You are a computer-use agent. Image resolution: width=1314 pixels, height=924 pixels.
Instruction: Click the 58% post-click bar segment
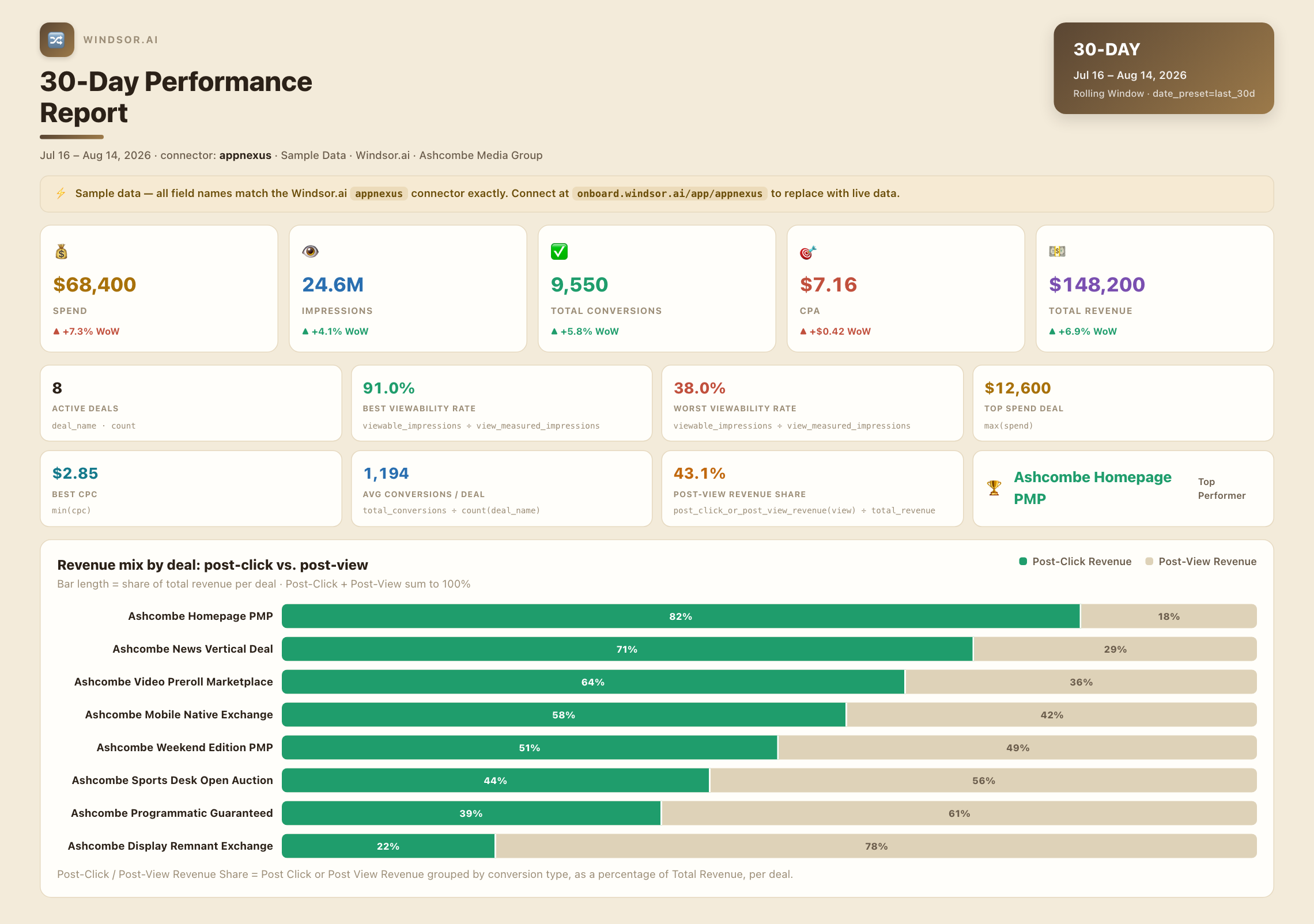[564, 715]
